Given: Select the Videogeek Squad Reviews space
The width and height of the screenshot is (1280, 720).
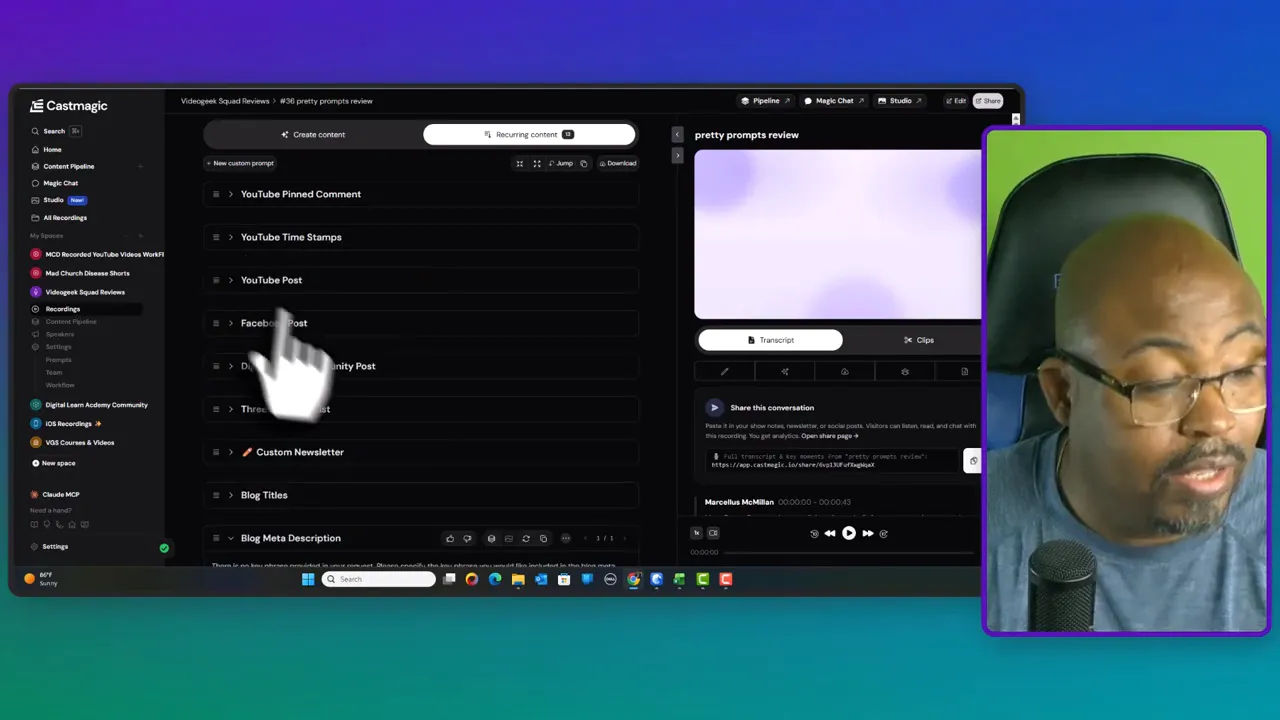Looking at the screenshot, I should click(x=78, y=292).
